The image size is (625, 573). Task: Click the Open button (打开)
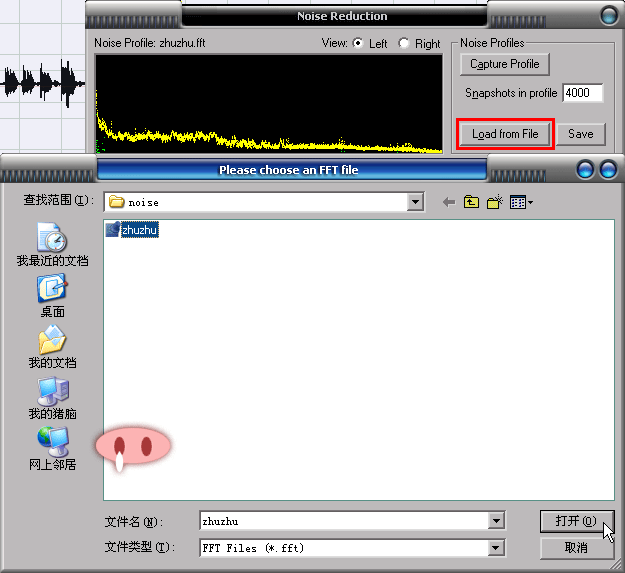pos(576,521)
